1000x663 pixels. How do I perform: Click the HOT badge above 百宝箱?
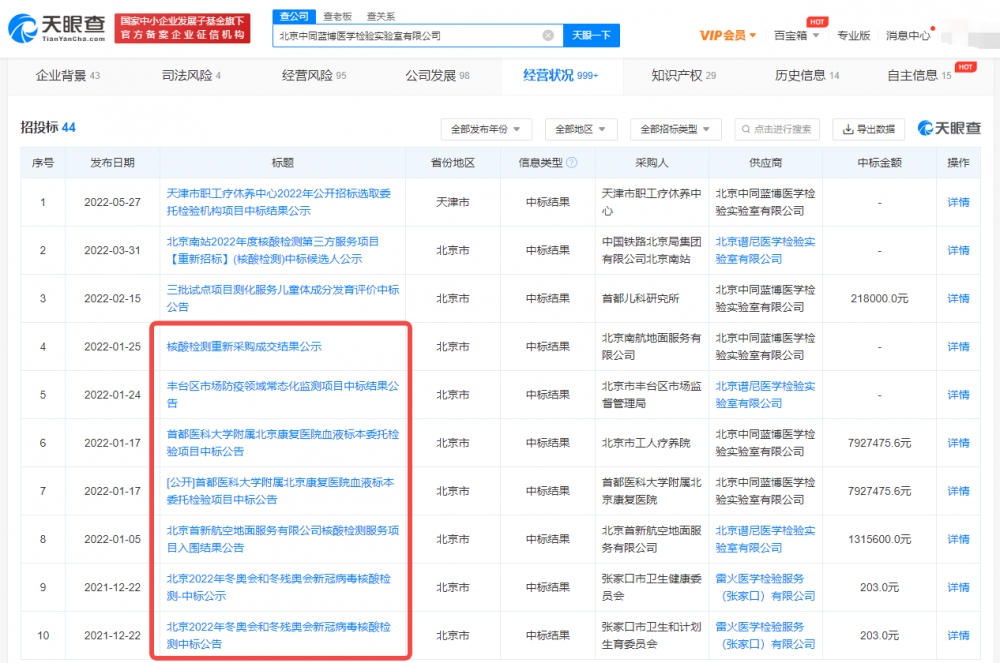tap(817, 22)
